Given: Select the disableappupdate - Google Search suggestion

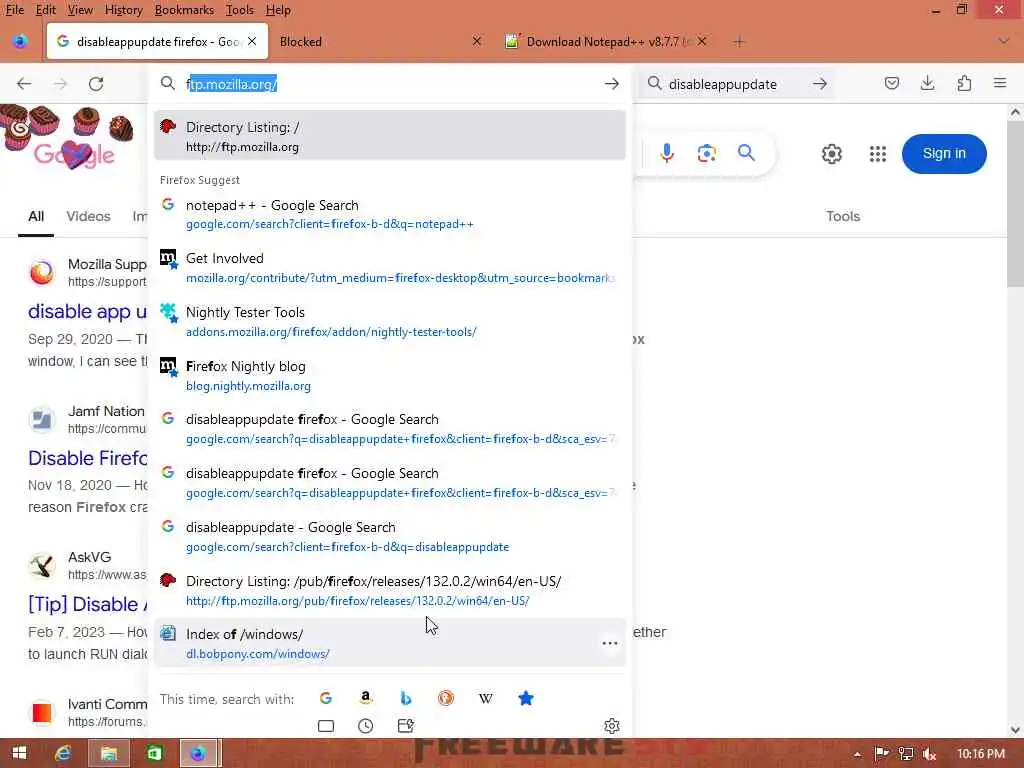Looking at the screenshot, I should pos(390,537).
